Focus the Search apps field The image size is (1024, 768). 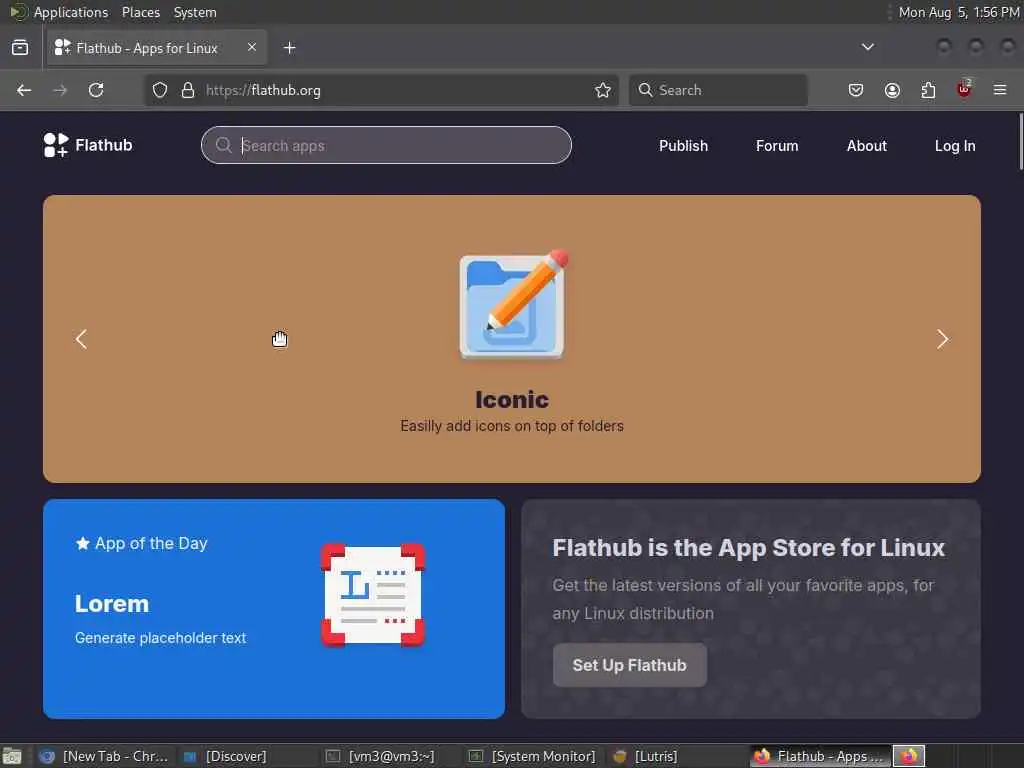point(387,145)
